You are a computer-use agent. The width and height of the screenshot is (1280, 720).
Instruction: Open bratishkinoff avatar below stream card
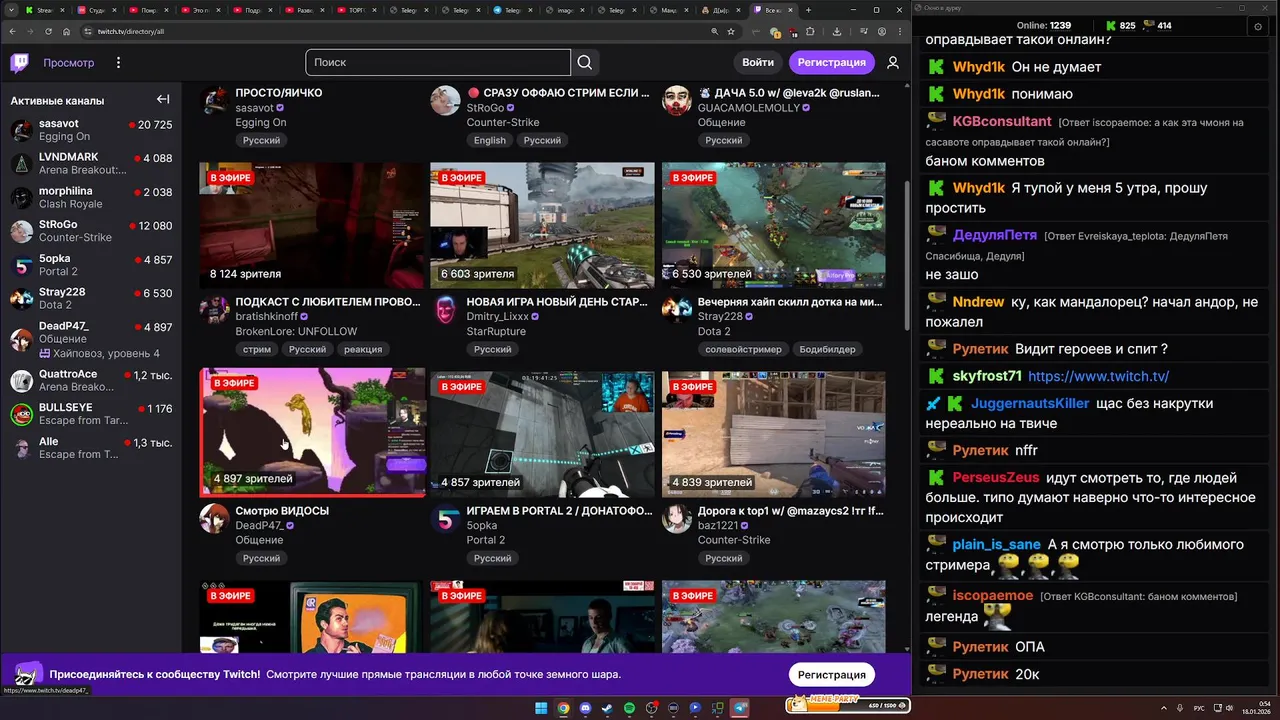click(x=214, y=310)
